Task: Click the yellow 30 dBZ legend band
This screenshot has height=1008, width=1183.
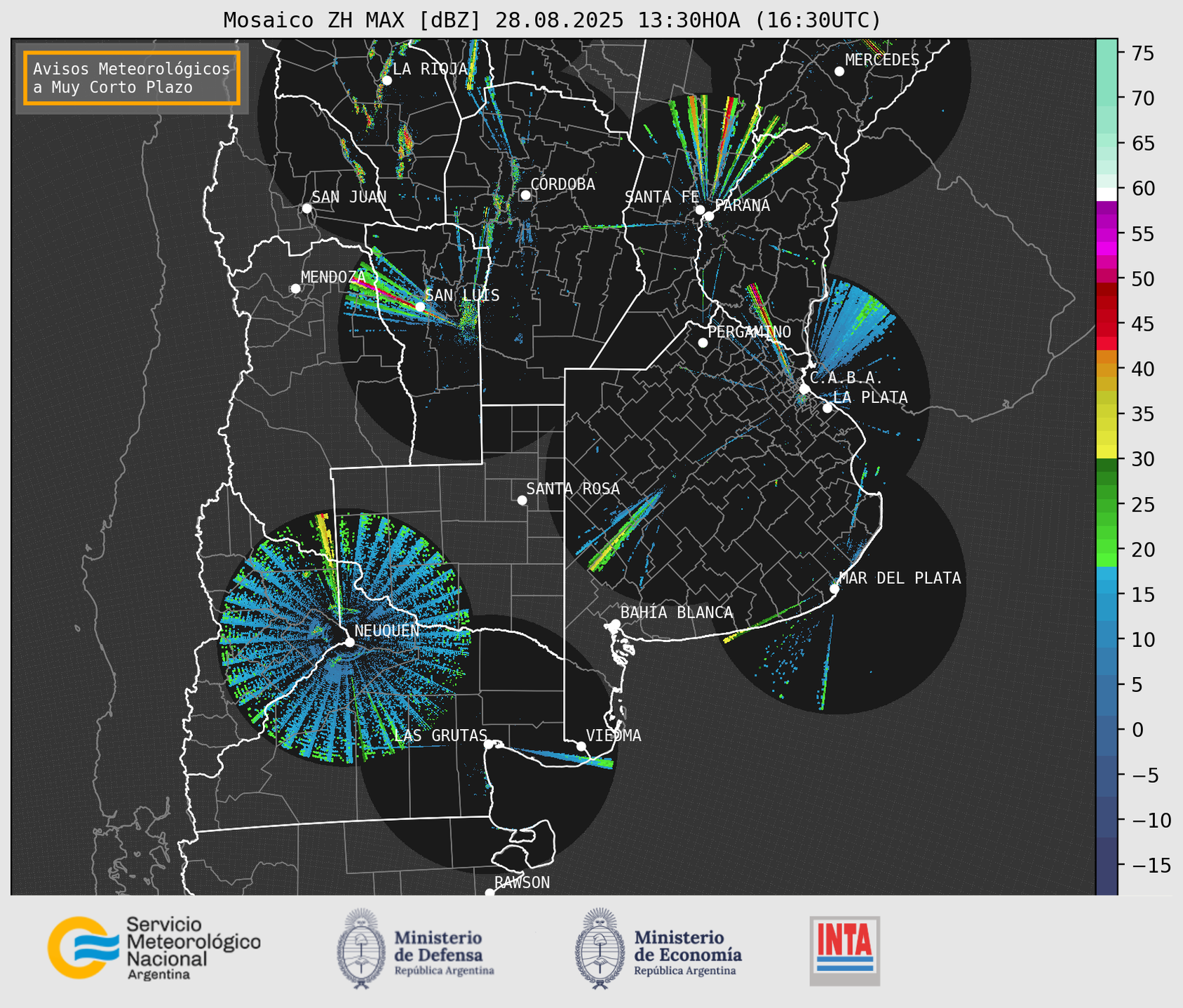Action: coord(1106,452)
